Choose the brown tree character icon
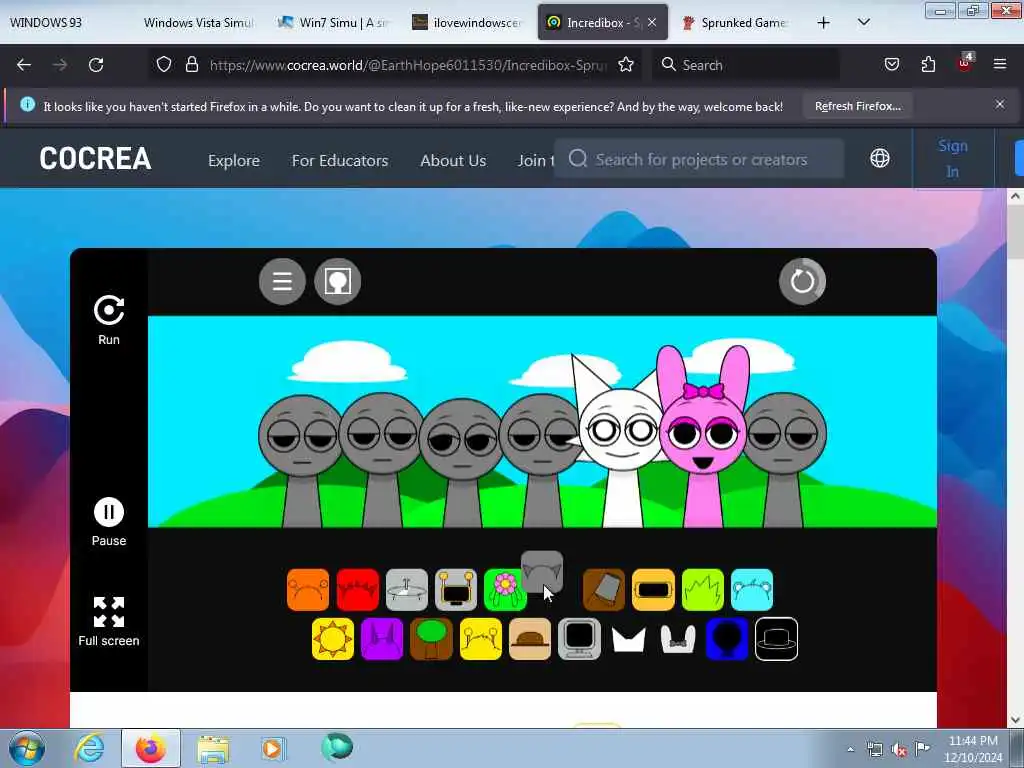 [431, 639]
